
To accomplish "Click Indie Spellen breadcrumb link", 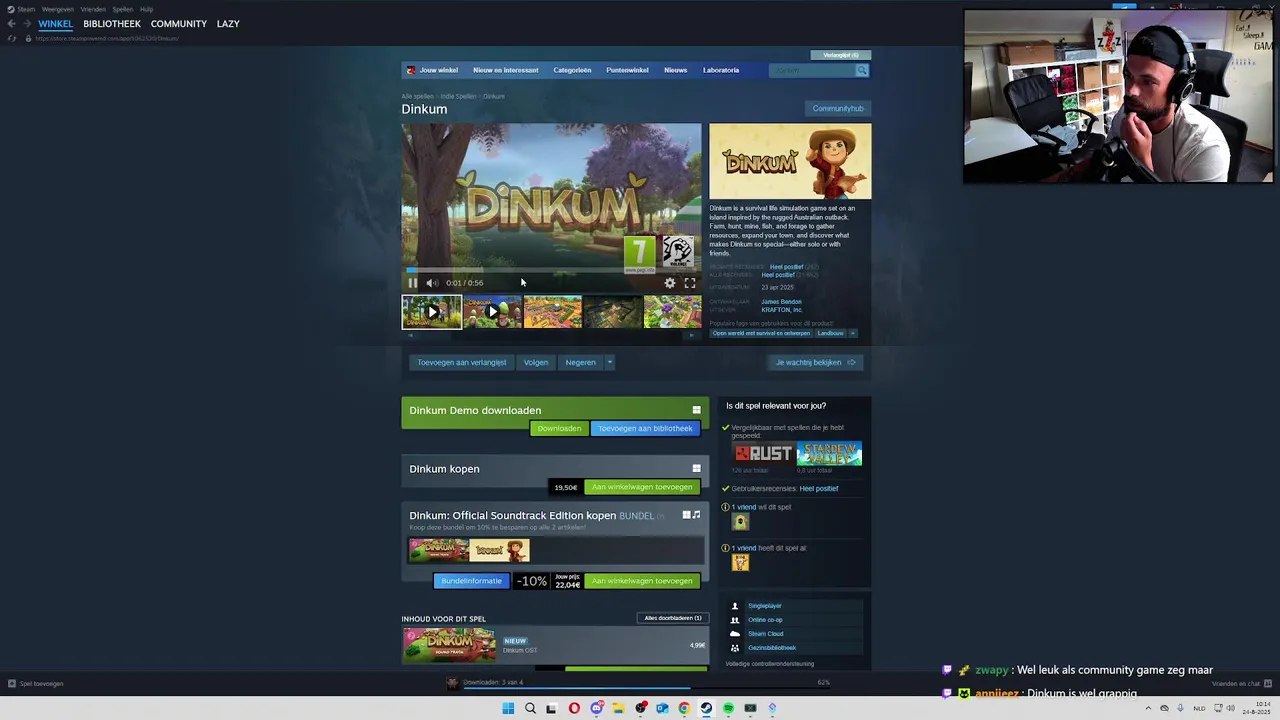I will [x=458, y=96].
